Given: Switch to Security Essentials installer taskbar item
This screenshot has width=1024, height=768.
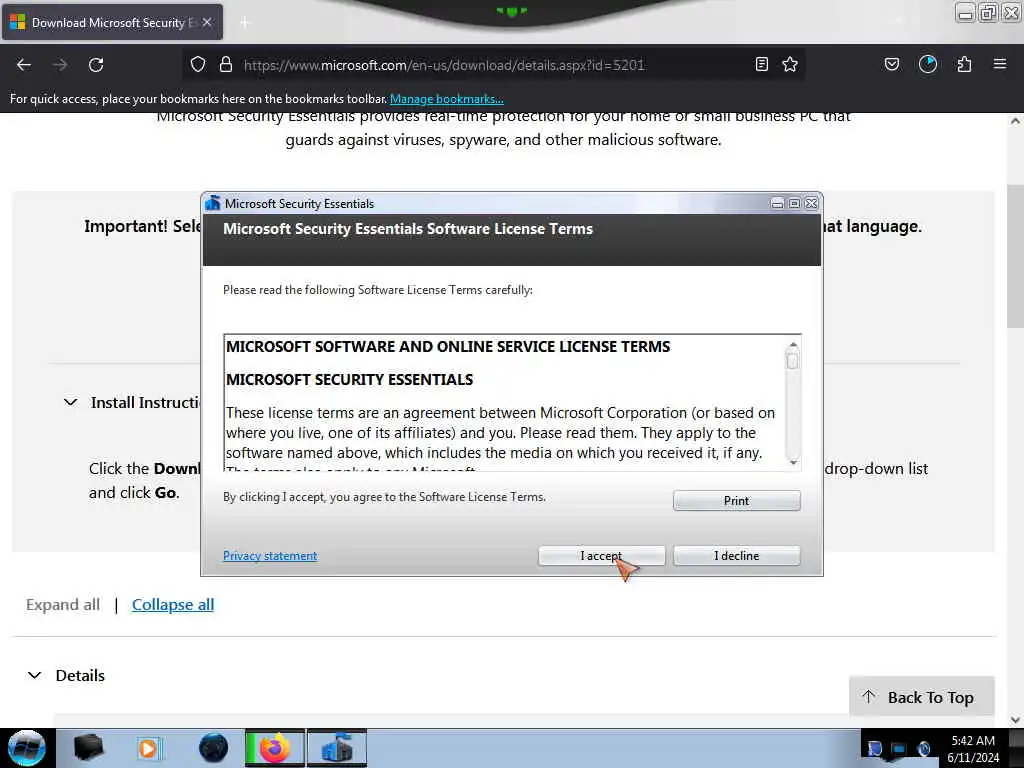Looking at the screenshot, I should [x=337, y=748].
